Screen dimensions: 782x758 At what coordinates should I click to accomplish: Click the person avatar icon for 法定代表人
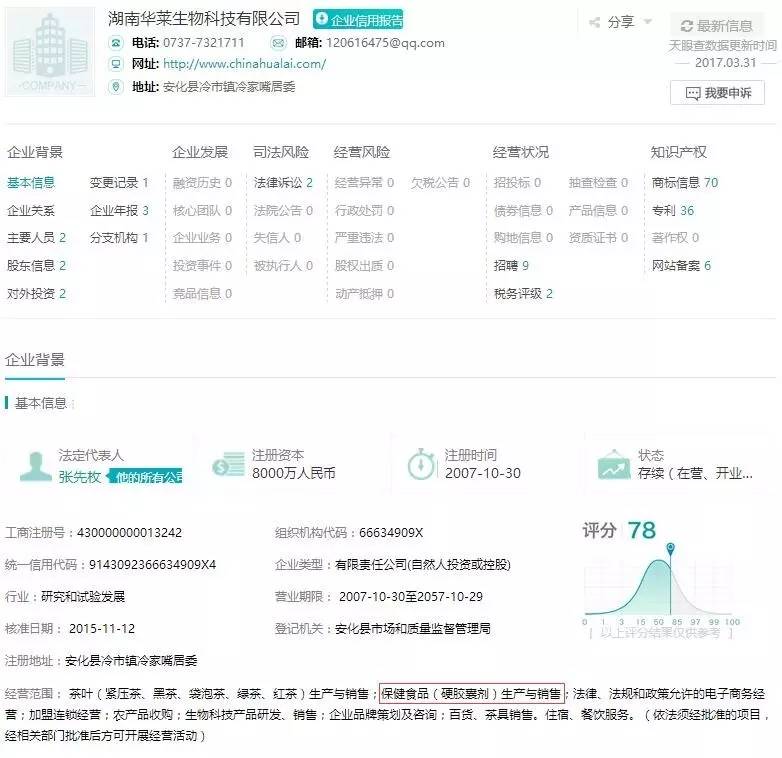tap(35, 466)
